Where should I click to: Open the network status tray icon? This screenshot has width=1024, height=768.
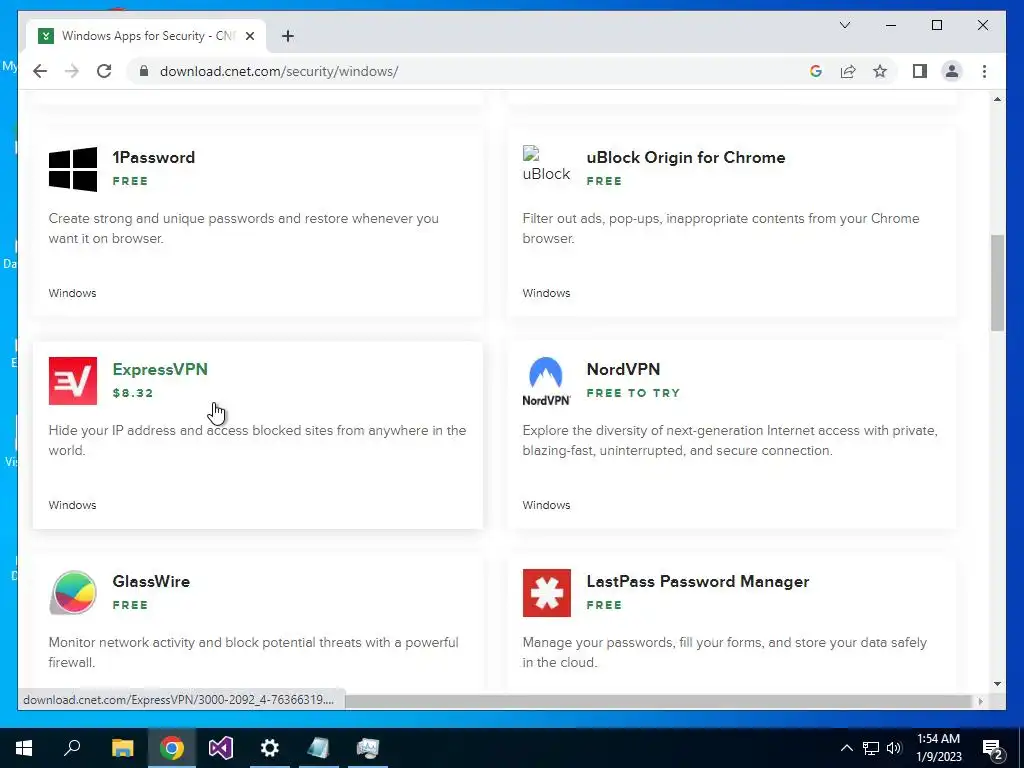pos(871,748)
